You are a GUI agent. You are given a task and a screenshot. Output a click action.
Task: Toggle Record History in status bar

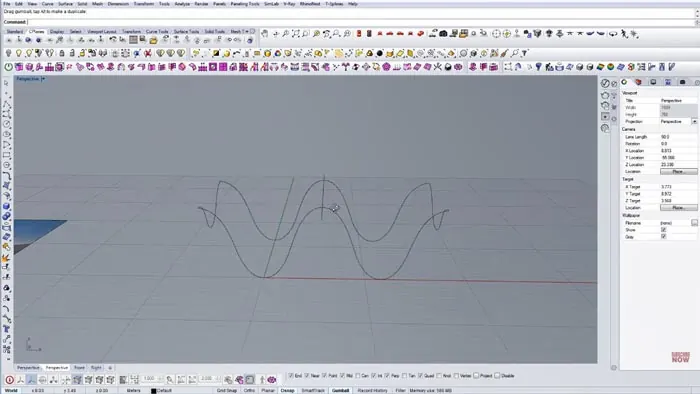tap(373, 390)
